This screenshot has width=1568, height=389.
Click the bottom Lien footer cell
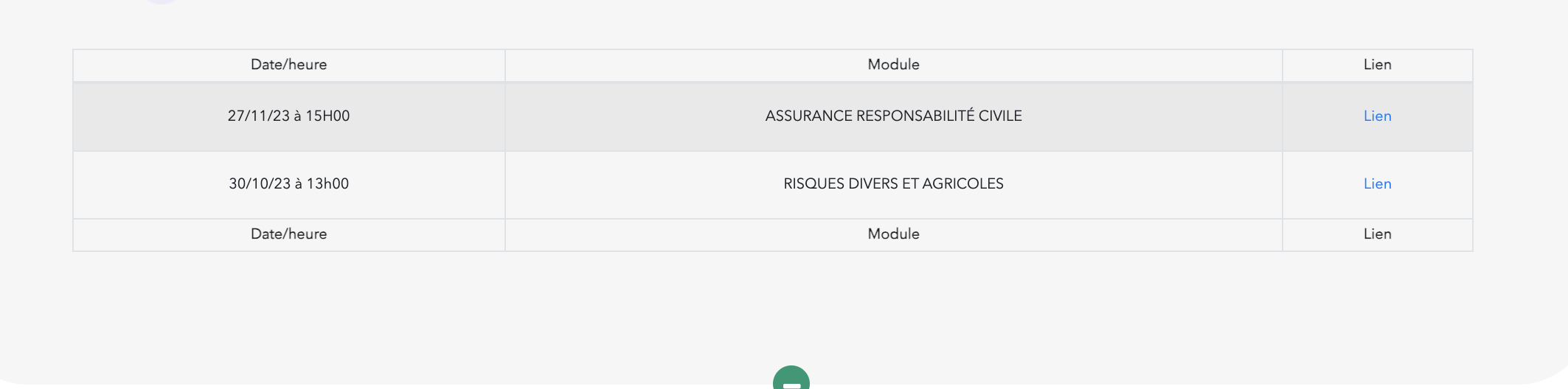pyautogui.click(x=1377, y=234)
